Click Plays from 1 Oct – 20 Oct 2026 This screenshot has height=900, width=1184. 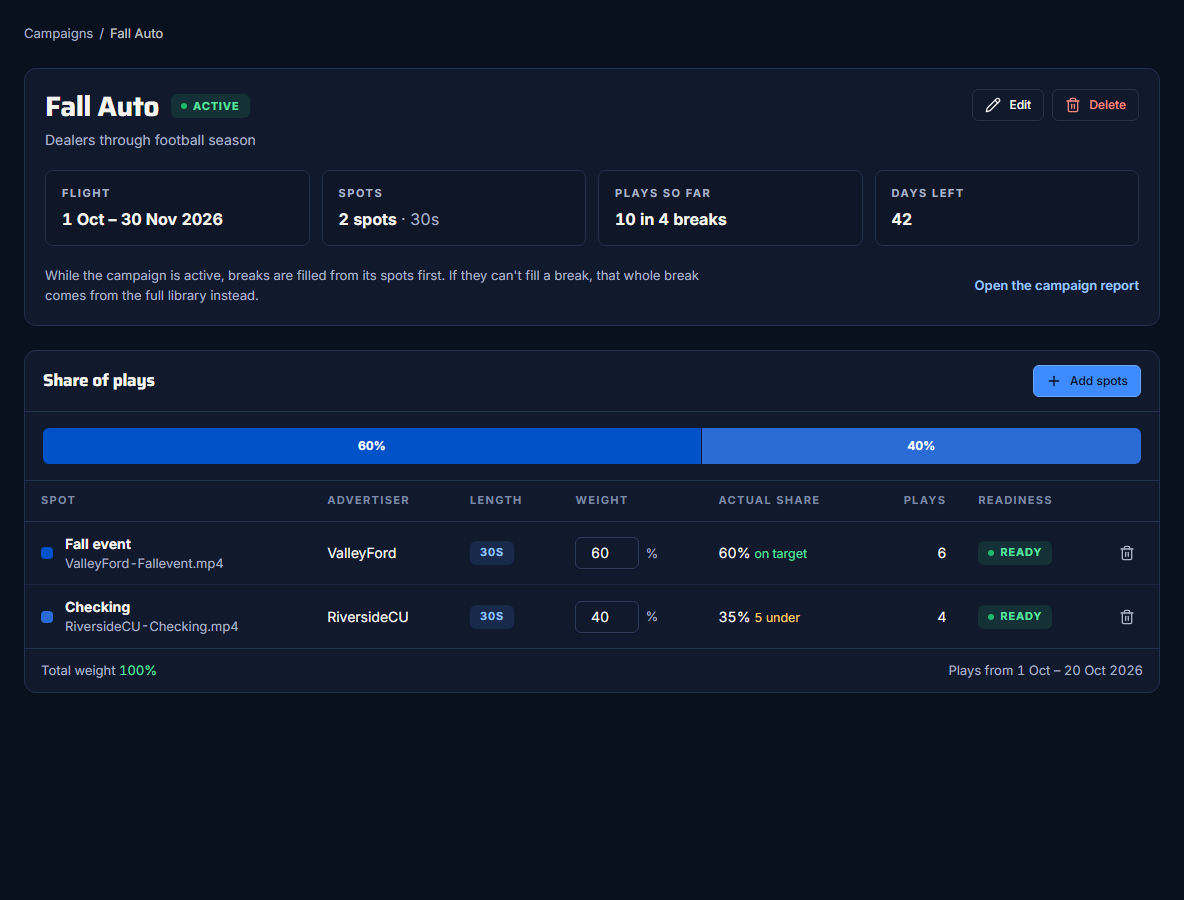pos(1045,670)
